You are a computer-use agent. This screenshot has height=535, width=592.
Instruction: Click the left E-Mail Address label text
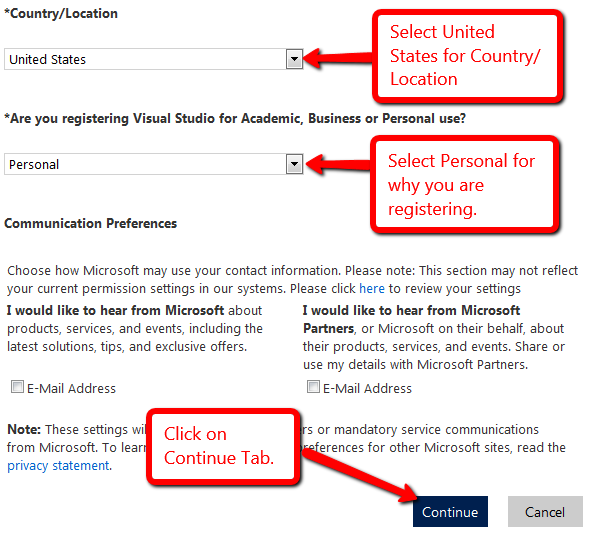click(x=71, y=389)
